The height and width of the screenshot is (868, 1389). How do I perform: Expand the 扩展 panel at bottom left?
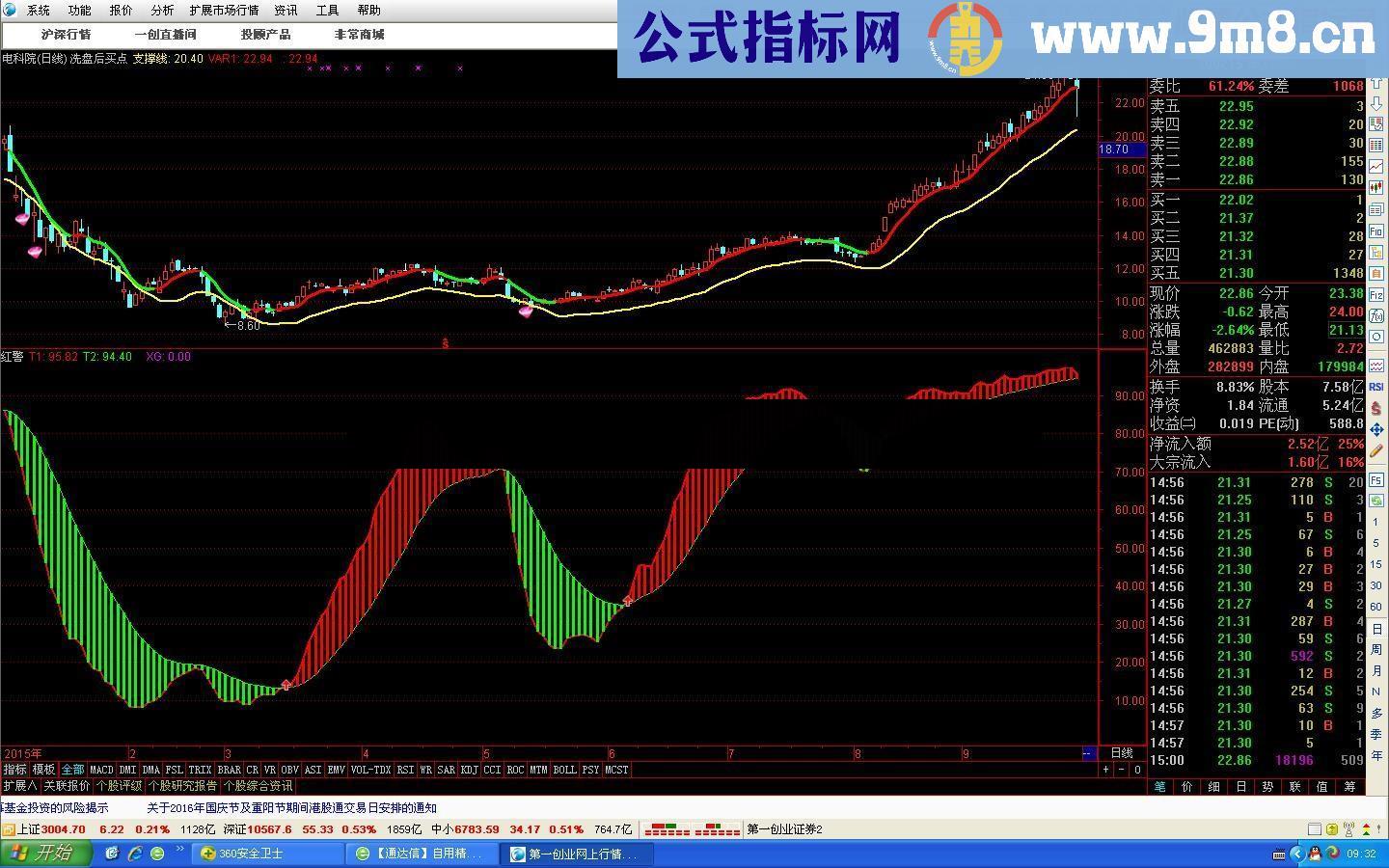tap(21, 786)
